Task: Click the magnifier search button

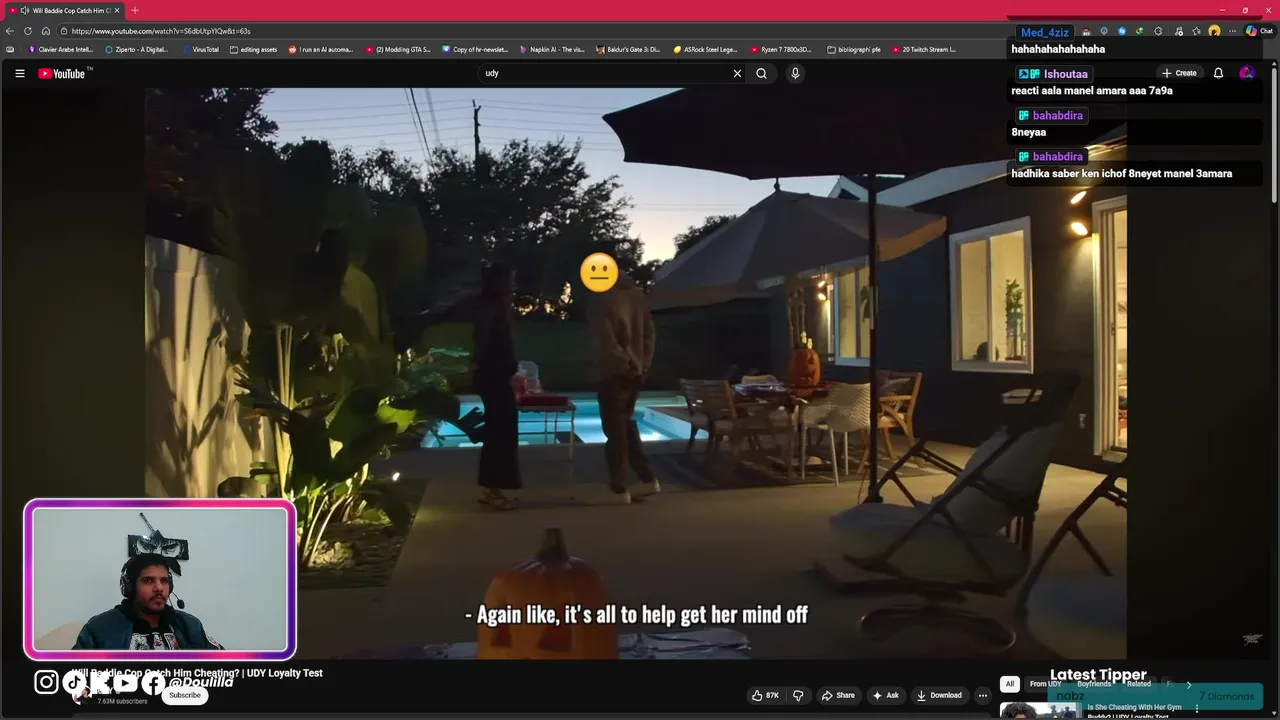Action: pyautogui.click(x=761, y=73)
